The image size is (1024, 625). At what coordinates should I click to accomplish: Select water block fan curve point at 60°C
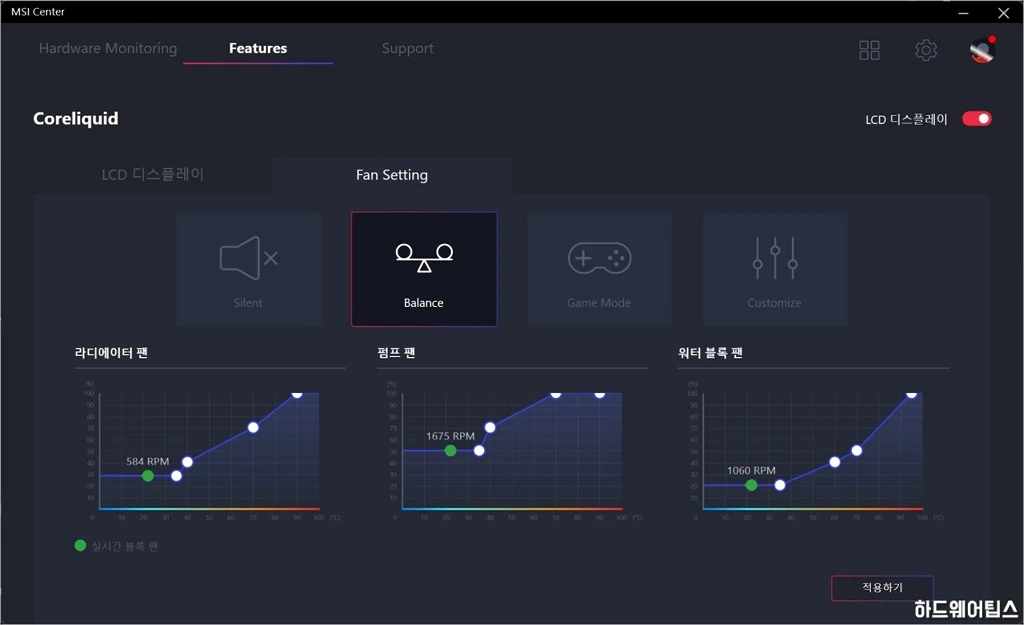[x=835, y=462]
